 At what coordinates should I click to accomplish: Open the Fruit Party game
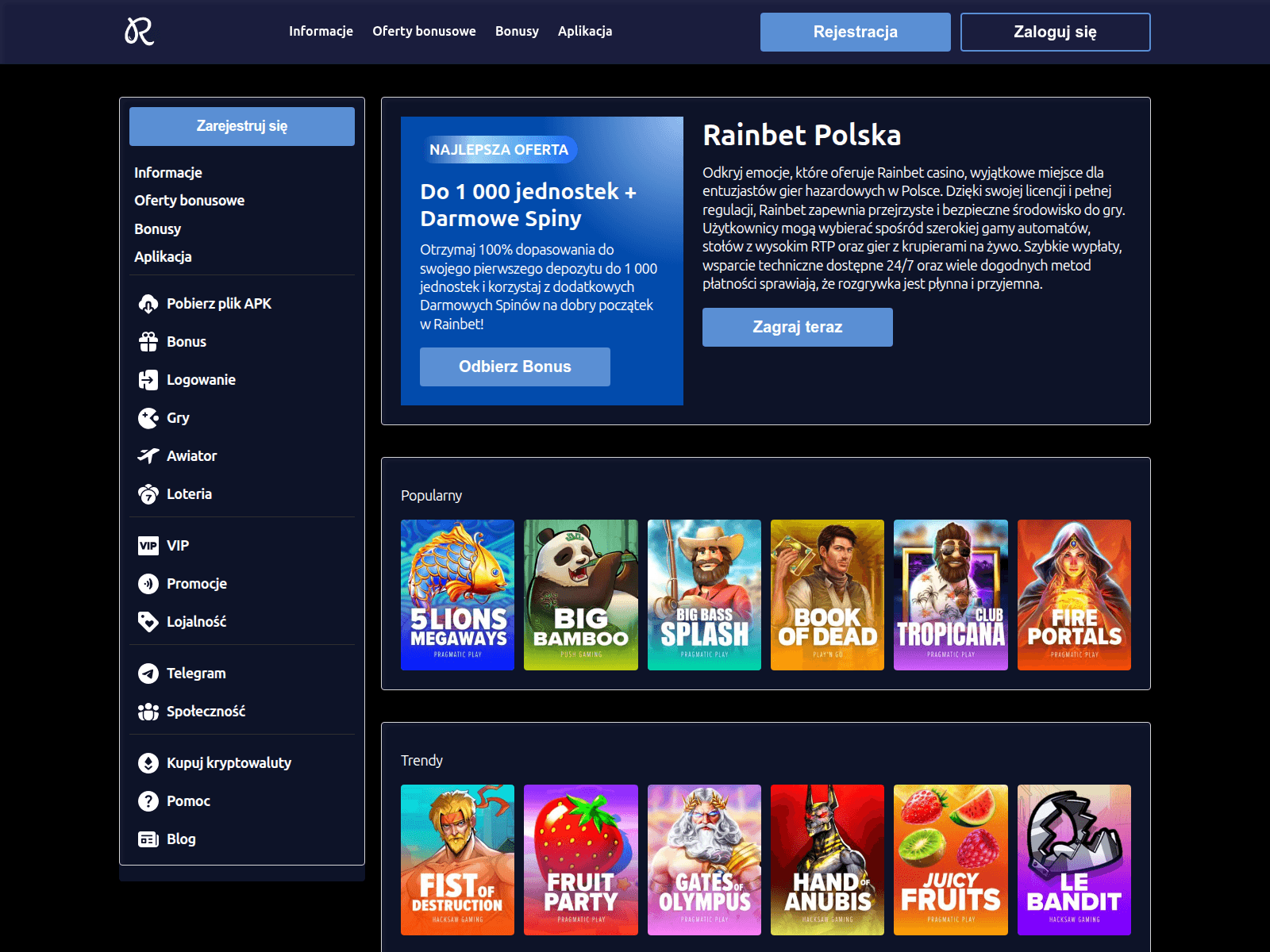coord(581,860)
